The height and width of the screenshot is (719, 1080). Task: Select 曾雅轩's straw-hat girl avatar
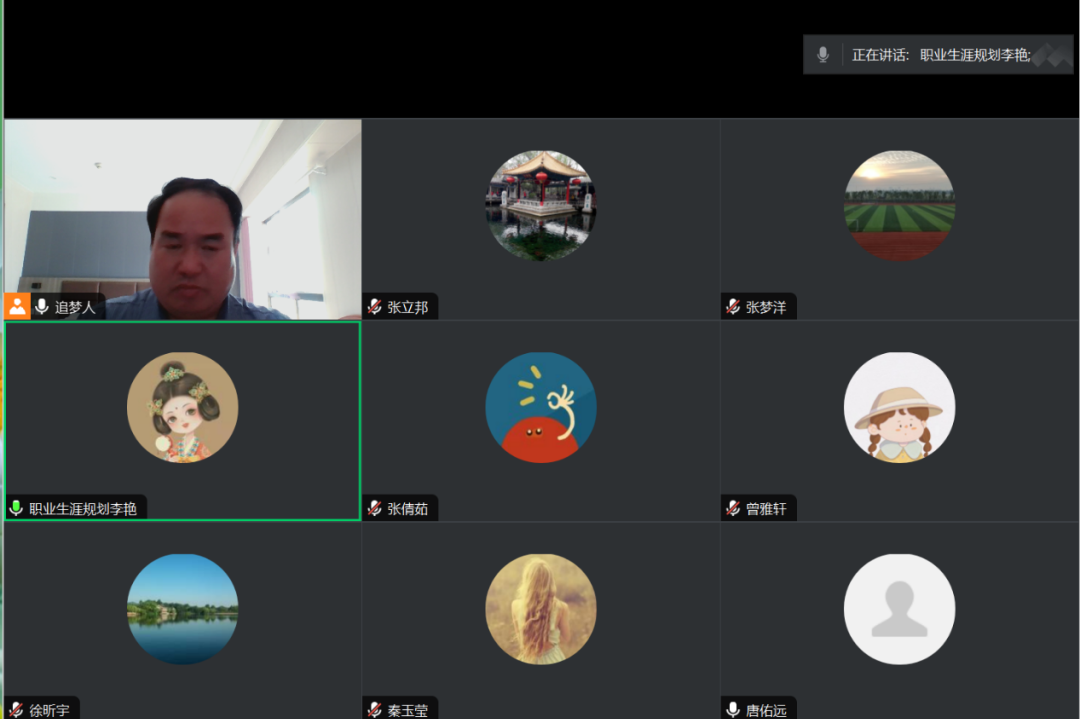pos(899,407)
